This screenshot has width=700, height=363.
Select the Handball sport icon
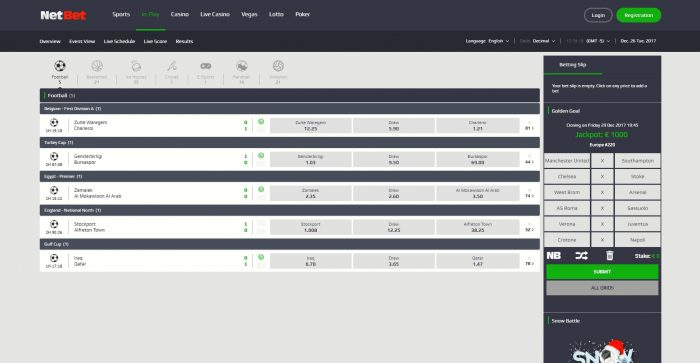pos(242,66)
